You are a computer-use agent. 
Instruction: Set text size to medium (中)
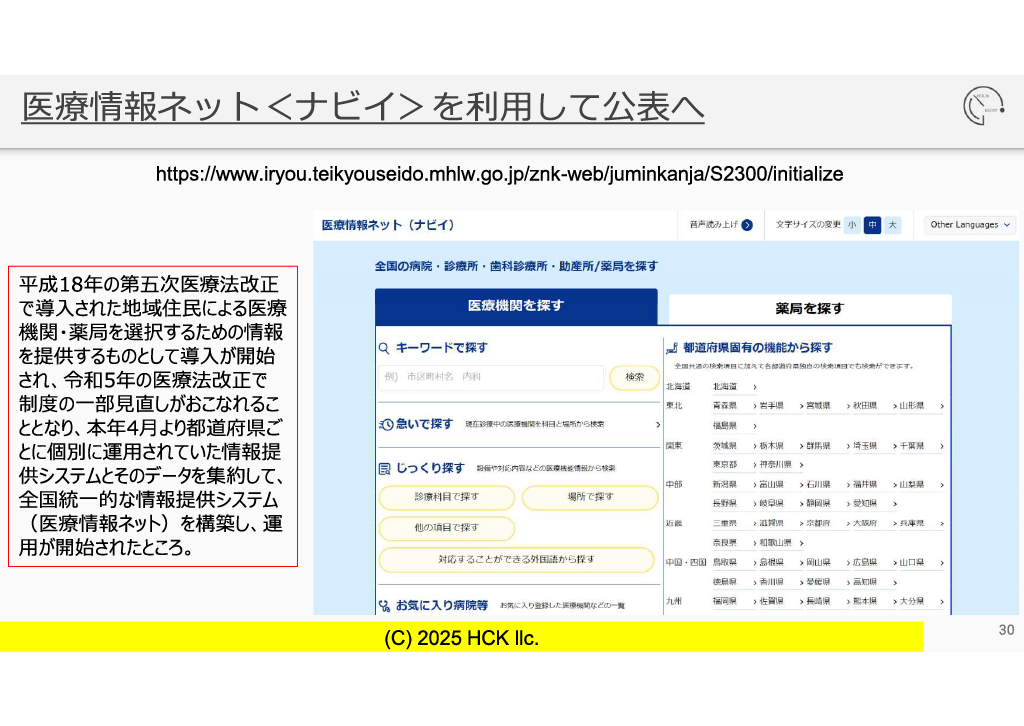872,225
